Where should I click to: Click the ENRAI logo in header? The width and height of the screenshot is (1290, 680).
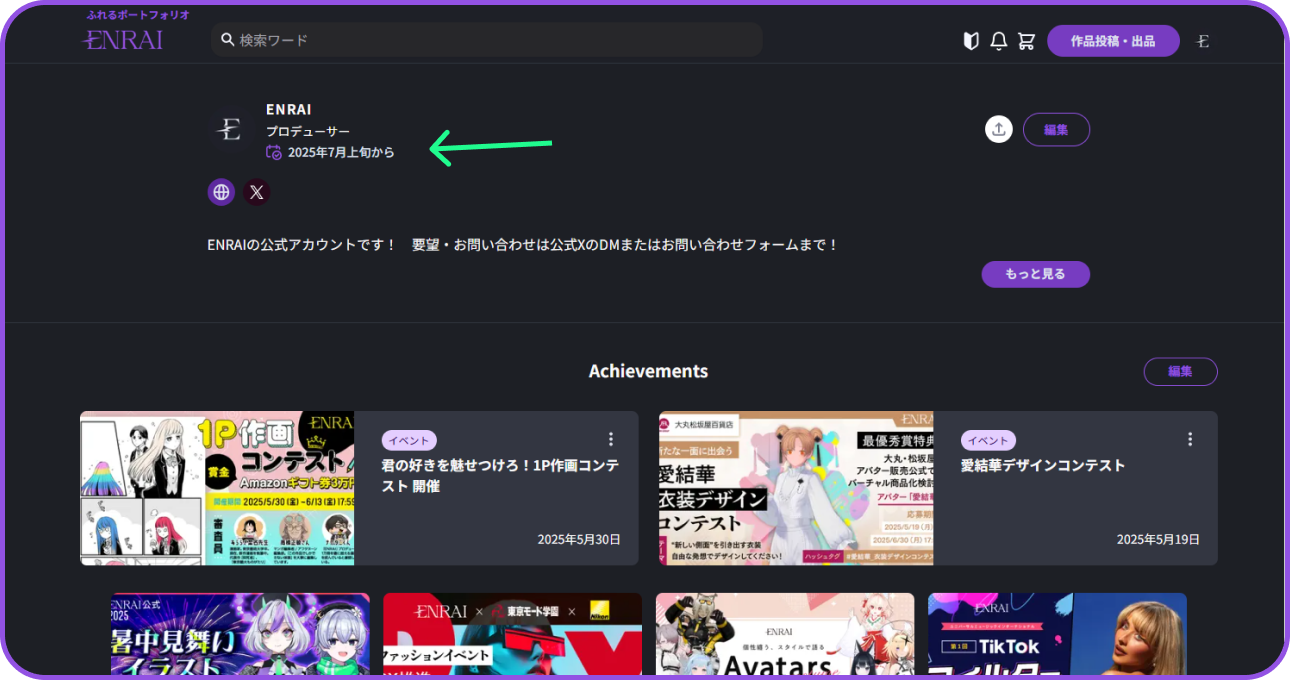point(123,40)
